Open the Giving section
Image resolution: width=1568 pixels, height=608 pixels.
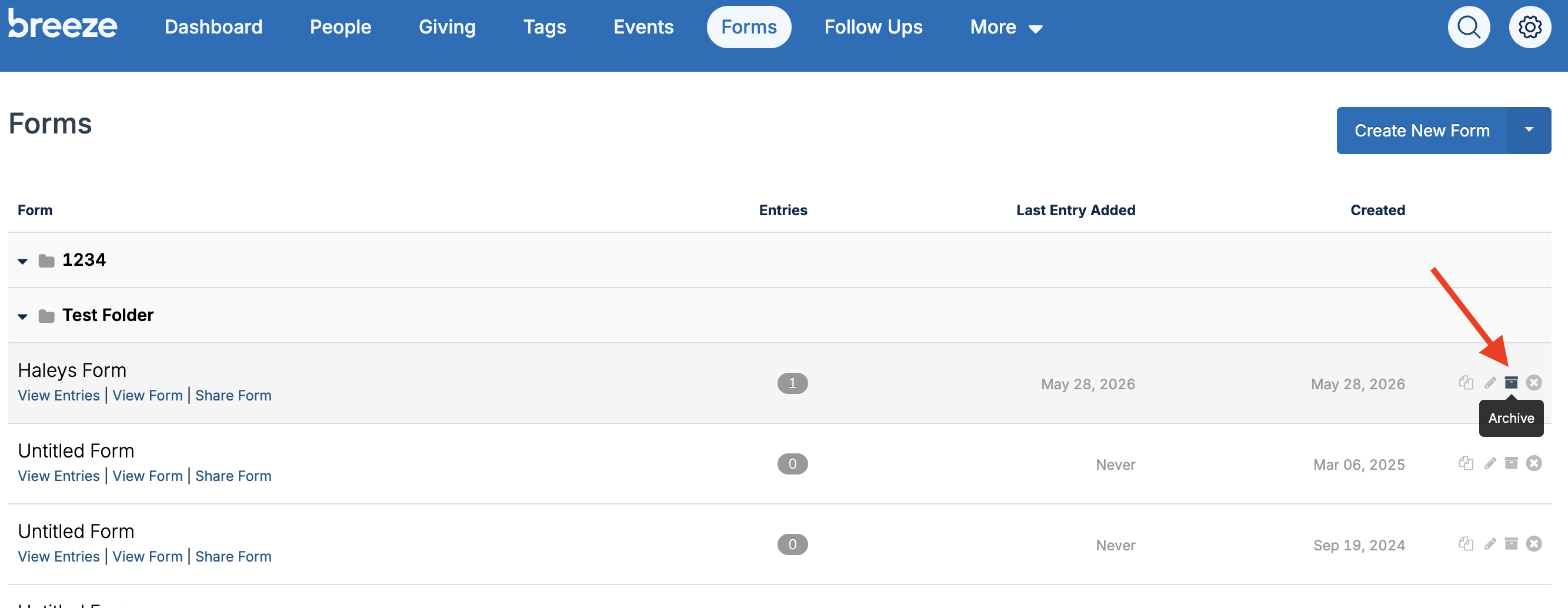click(447, 28)
